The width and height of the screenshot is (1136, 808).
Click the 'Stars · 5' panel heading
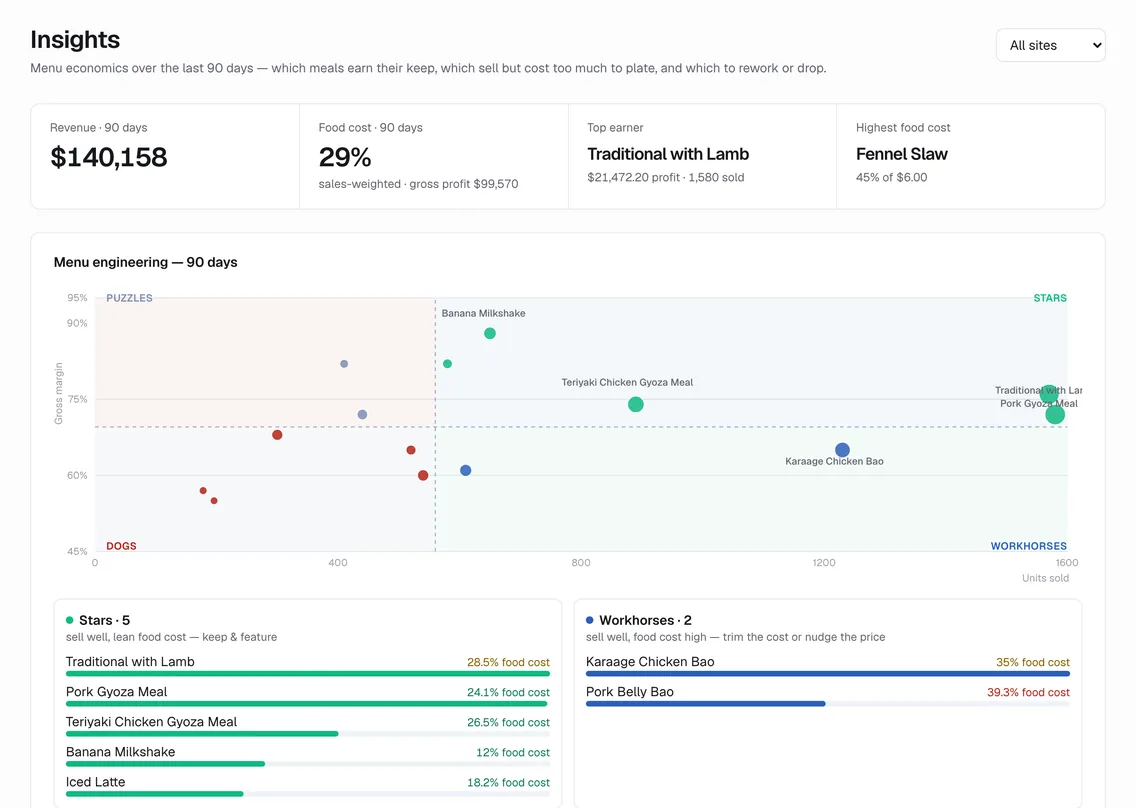pyautogui.click(x=104, y=620)
